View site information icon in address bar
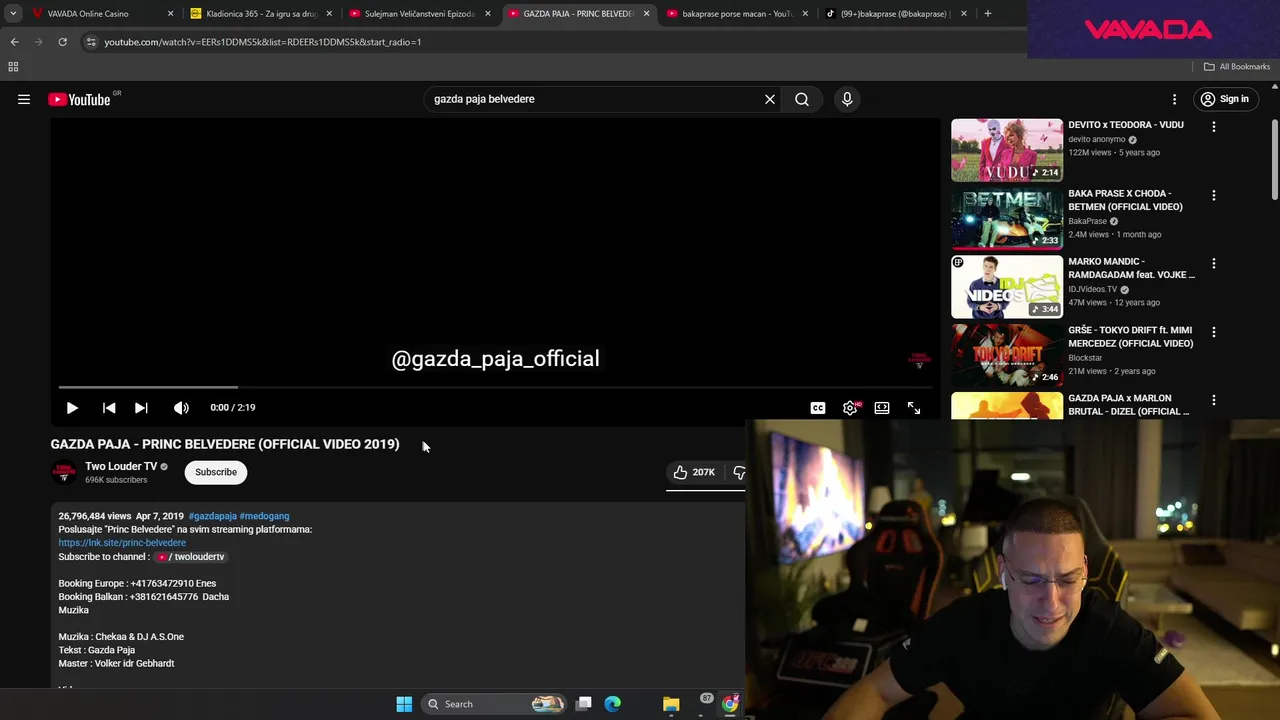 click(x=91, y=42)
